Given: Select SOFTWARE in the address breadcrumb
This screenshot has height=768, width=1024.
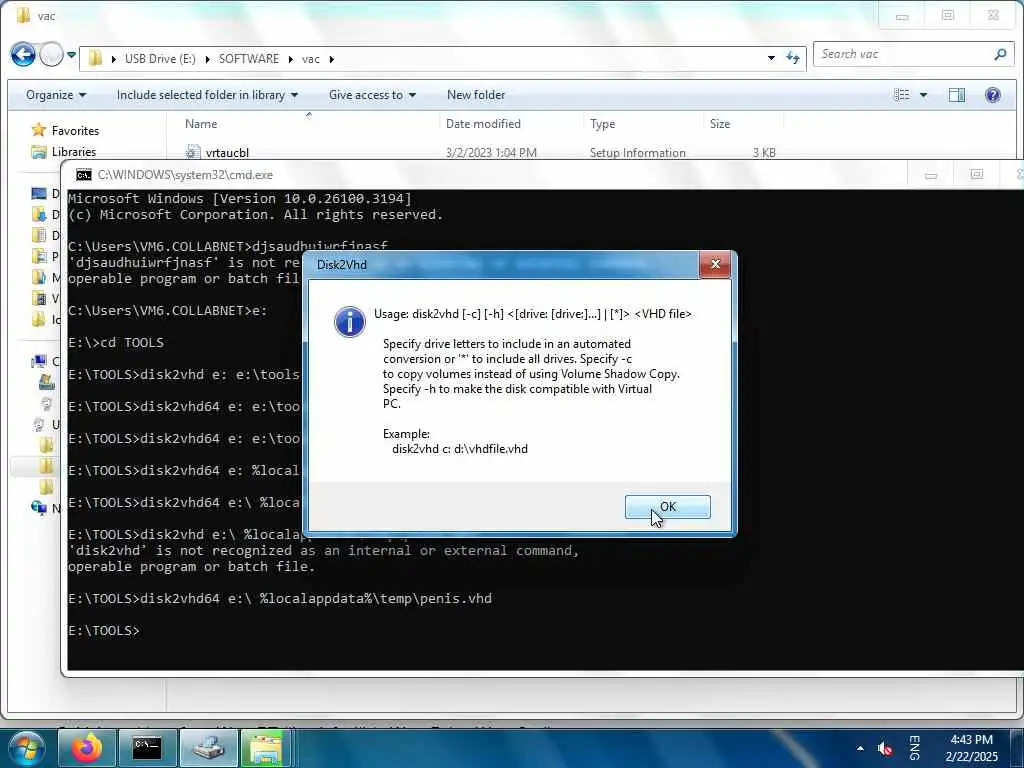Looking at the screenshot, I should (249, 59).
